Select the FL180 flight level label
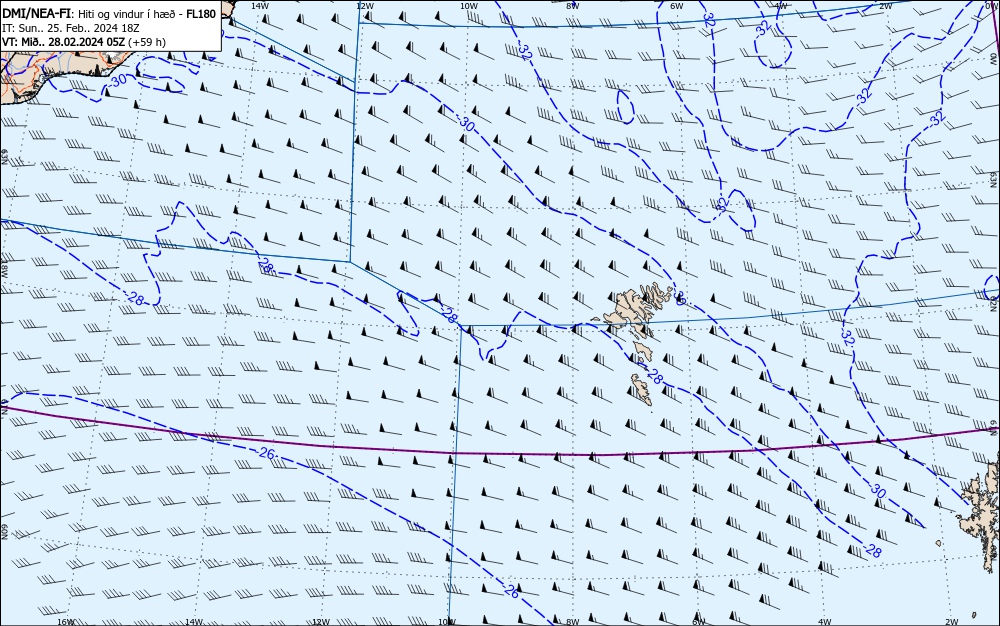 point(201,14)
